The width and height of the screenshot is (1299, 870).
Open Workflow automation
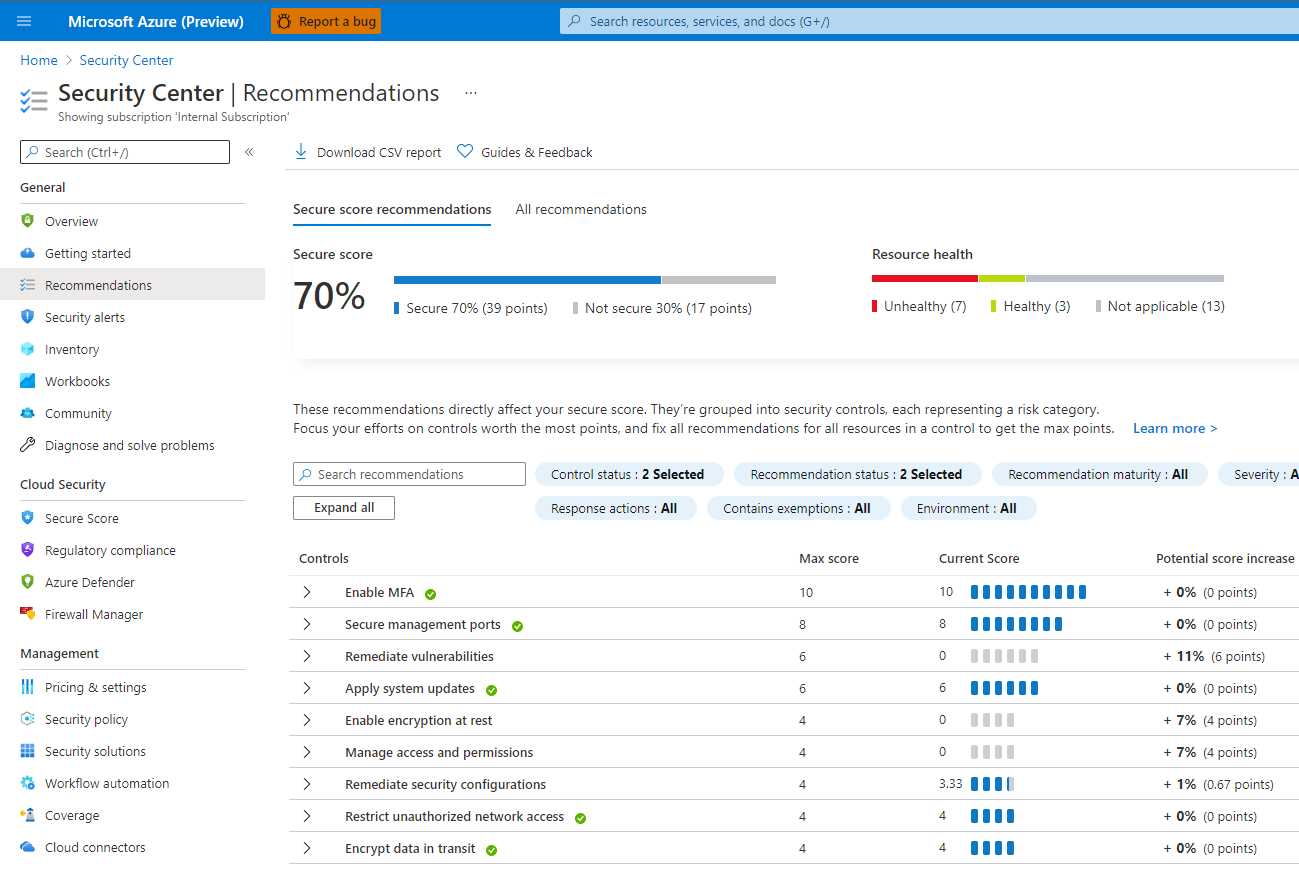107,783
